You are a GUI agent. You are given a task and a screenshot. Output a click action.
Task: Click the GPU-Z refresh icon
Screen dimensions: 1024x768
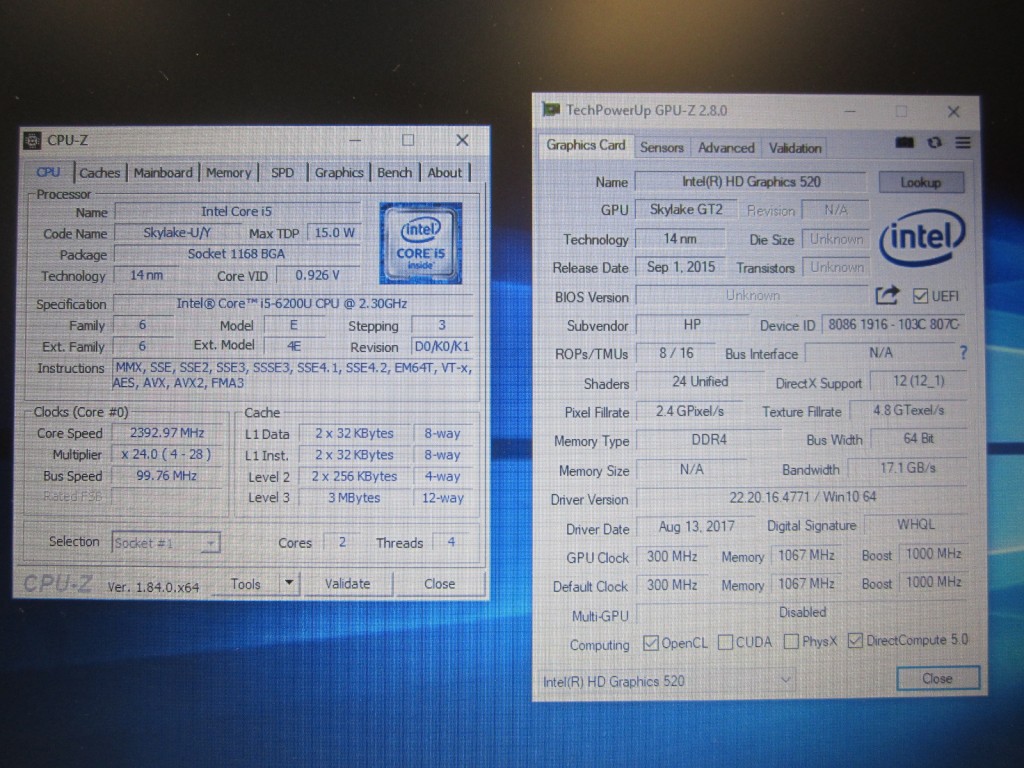point(934,143)
